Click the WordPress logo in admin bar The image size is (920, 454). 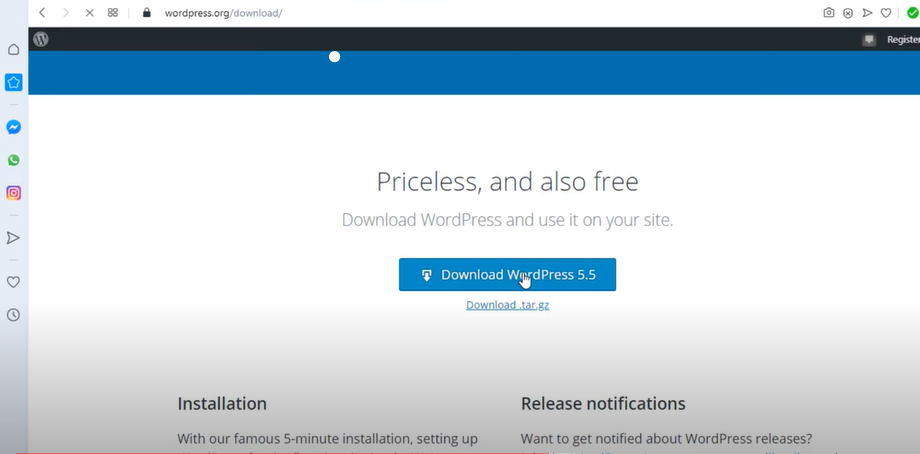point(40,39)
